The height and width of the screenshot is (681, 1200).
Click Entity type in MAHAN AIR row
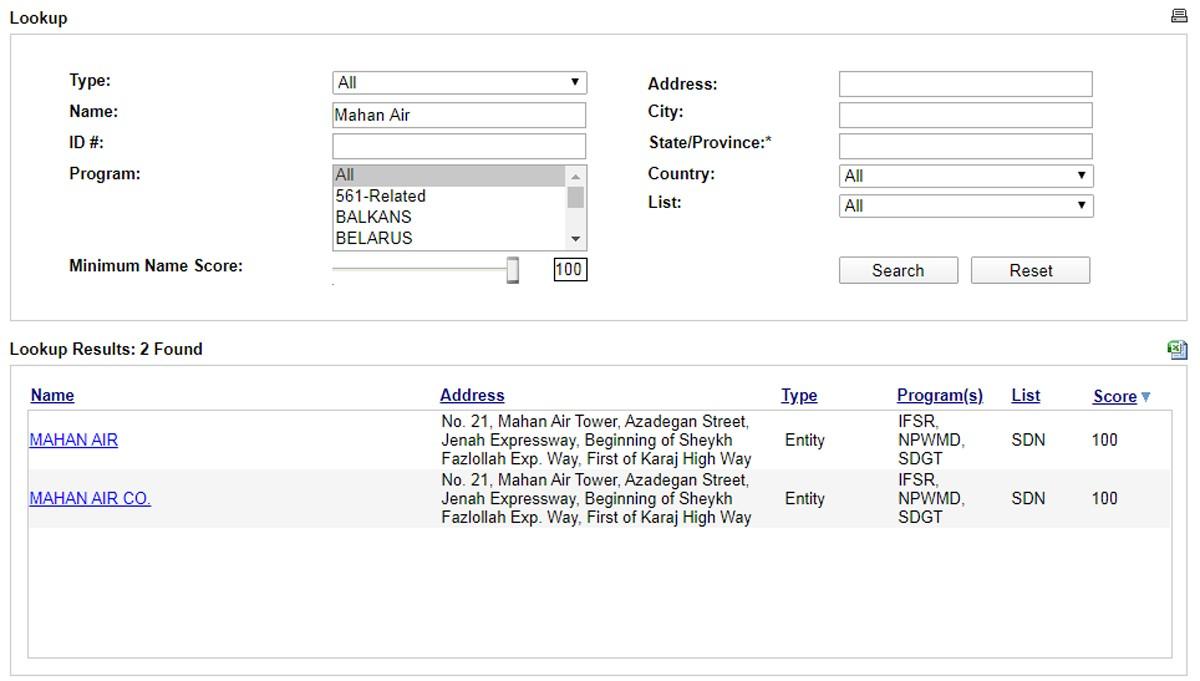pos(805,440)
